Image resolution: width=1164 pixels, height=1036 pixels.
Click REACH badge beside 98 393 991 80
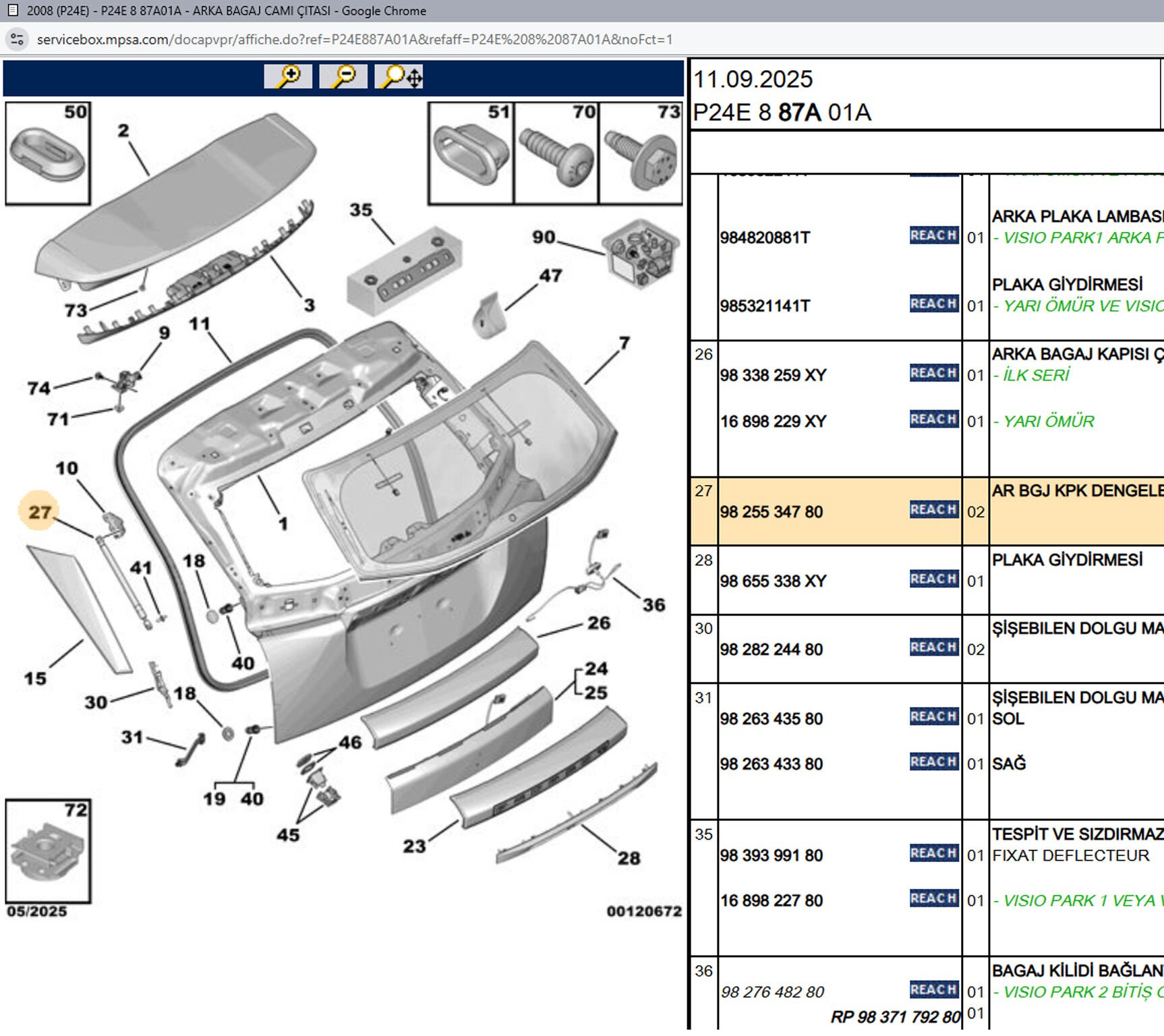(933, 853)
